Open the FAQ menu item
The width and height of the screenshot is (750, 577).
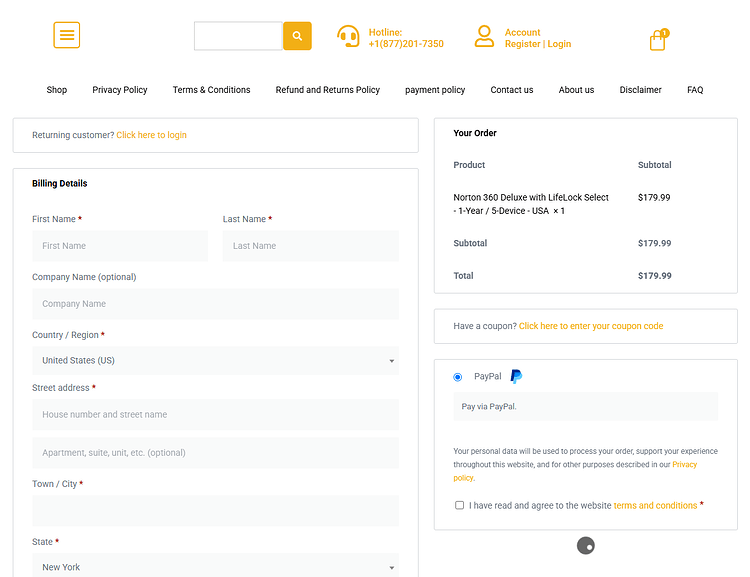[695, 90]
